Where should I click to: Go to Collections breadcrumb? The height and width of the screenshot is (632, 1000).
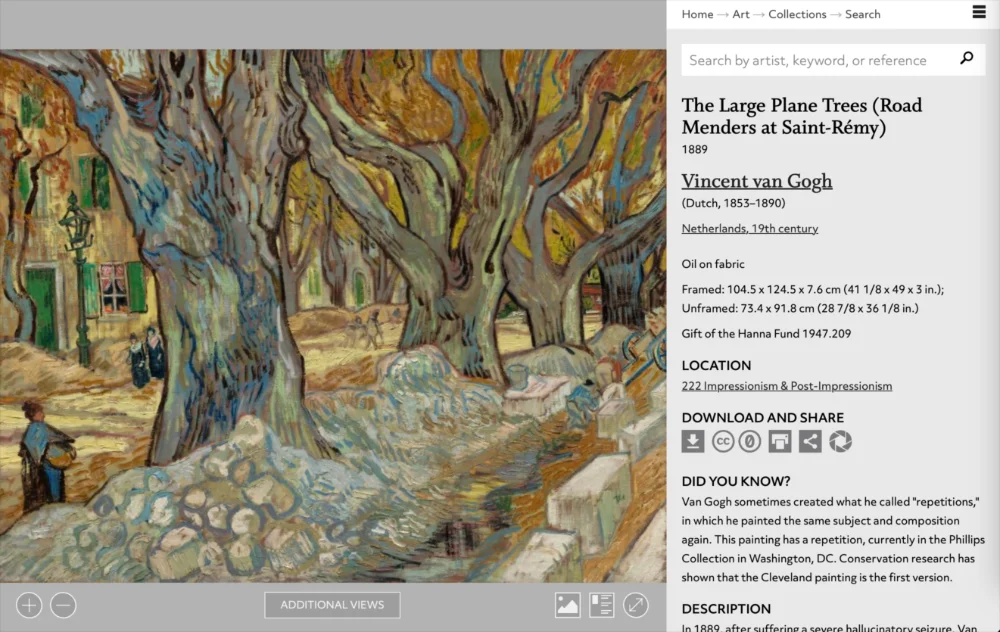tap(797, 14)
